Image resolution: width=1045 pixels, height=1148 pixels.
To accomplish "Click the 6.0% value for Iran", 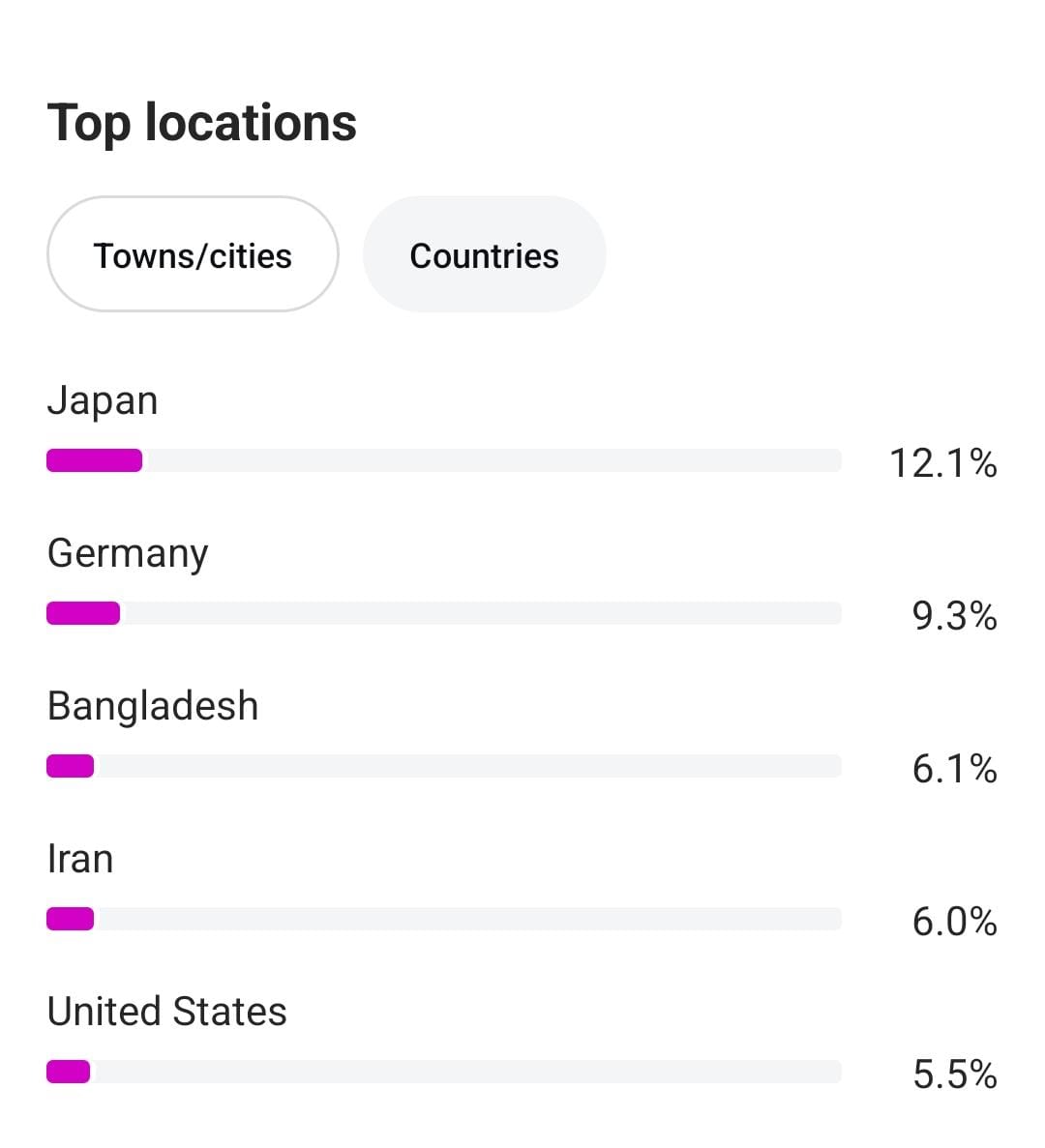I will [x=954, y=922].
